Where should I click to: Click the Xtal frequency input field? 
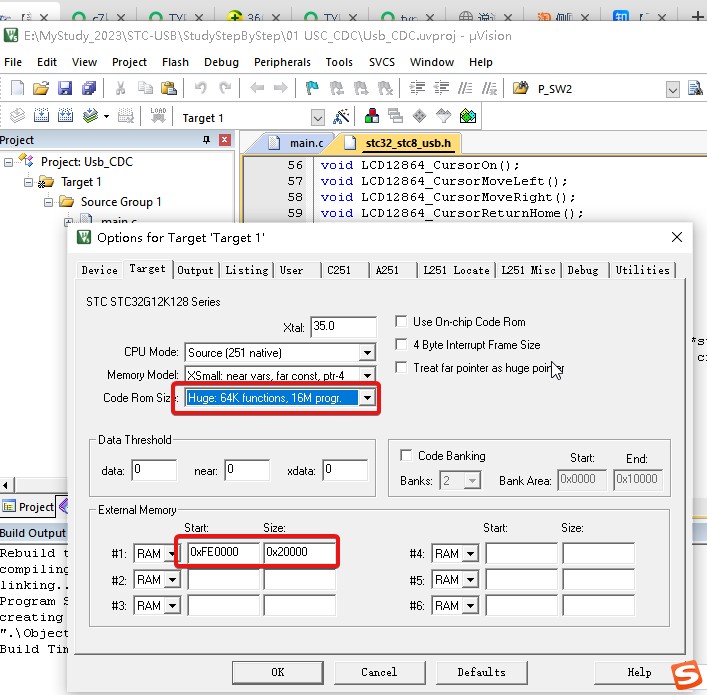(x=343, y=327)
